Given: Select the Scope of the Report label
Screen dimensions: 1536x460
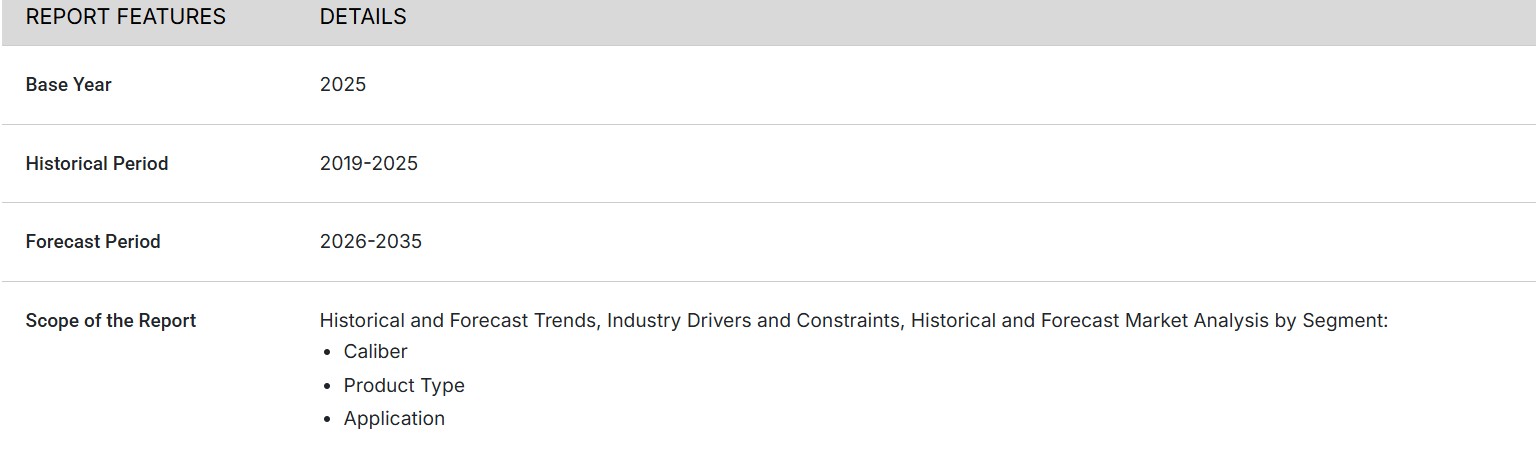Looking at the screenshot, I should point(110,321).
